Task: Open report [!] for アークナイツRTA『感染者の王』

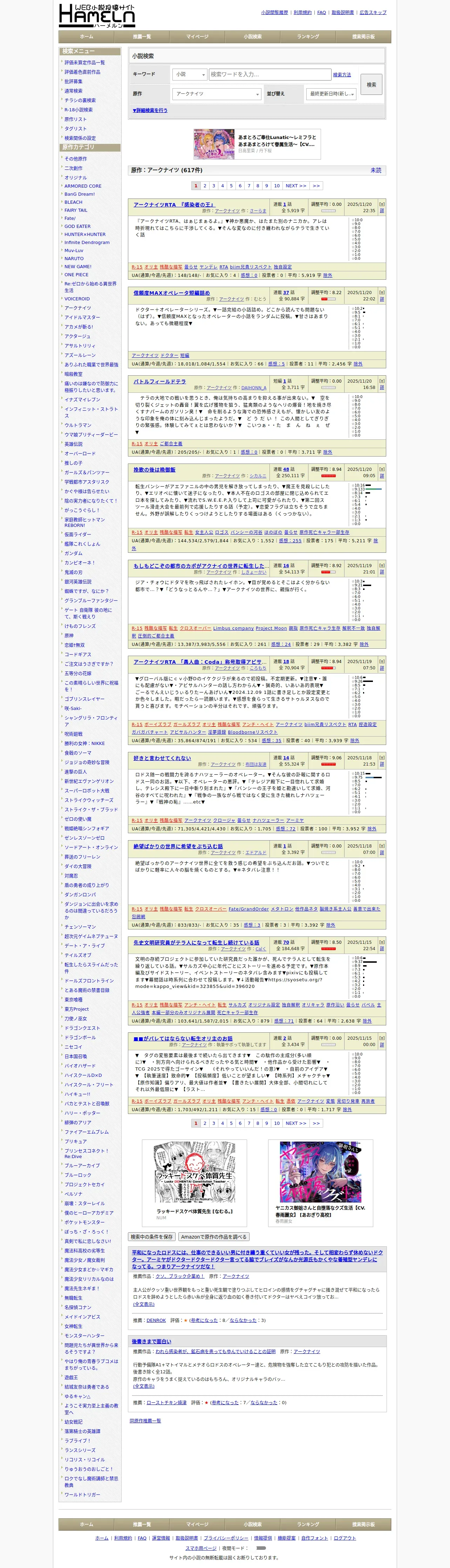Action: point(382,204)
